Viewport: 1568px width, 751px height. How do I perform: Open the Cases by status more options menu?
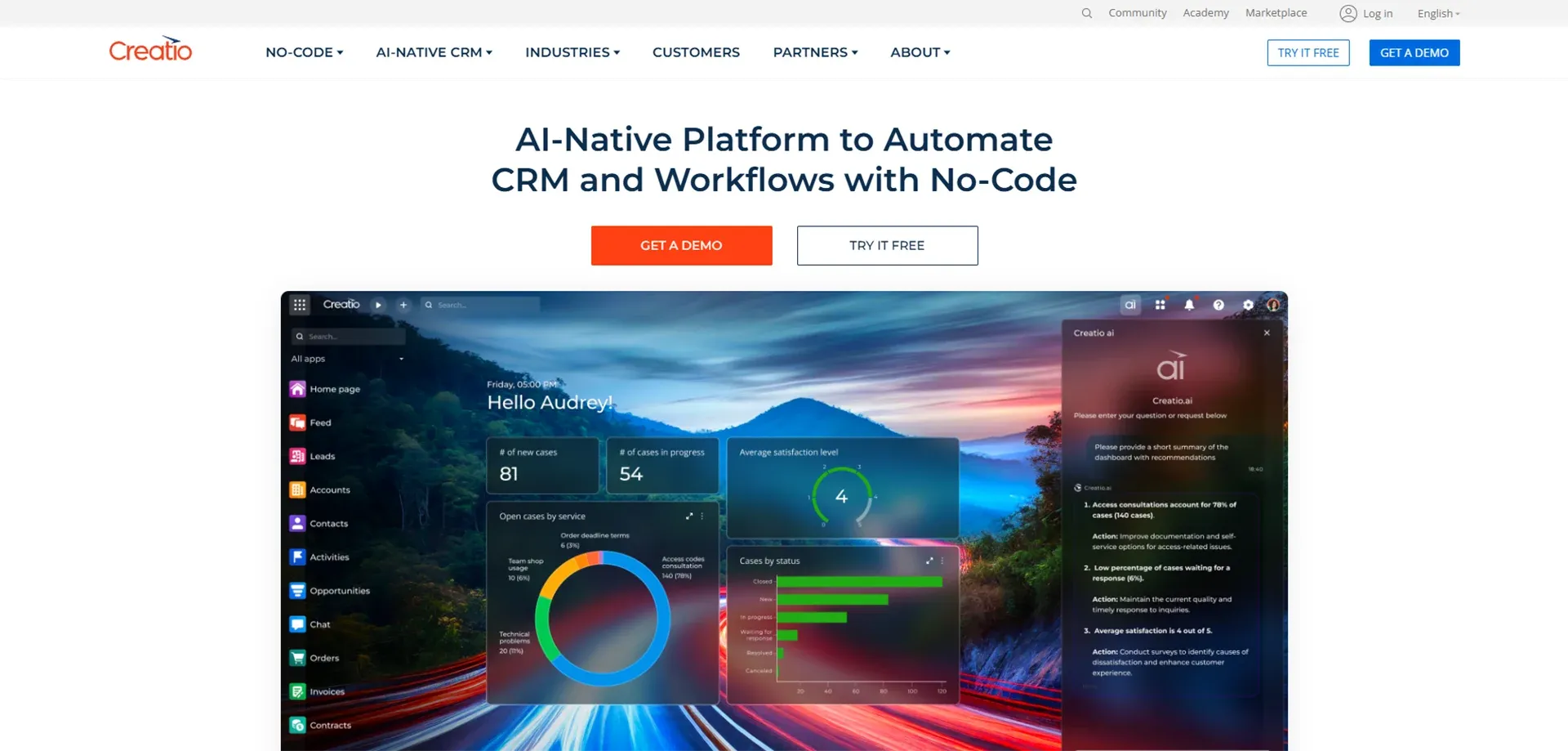tap(942, 561)
